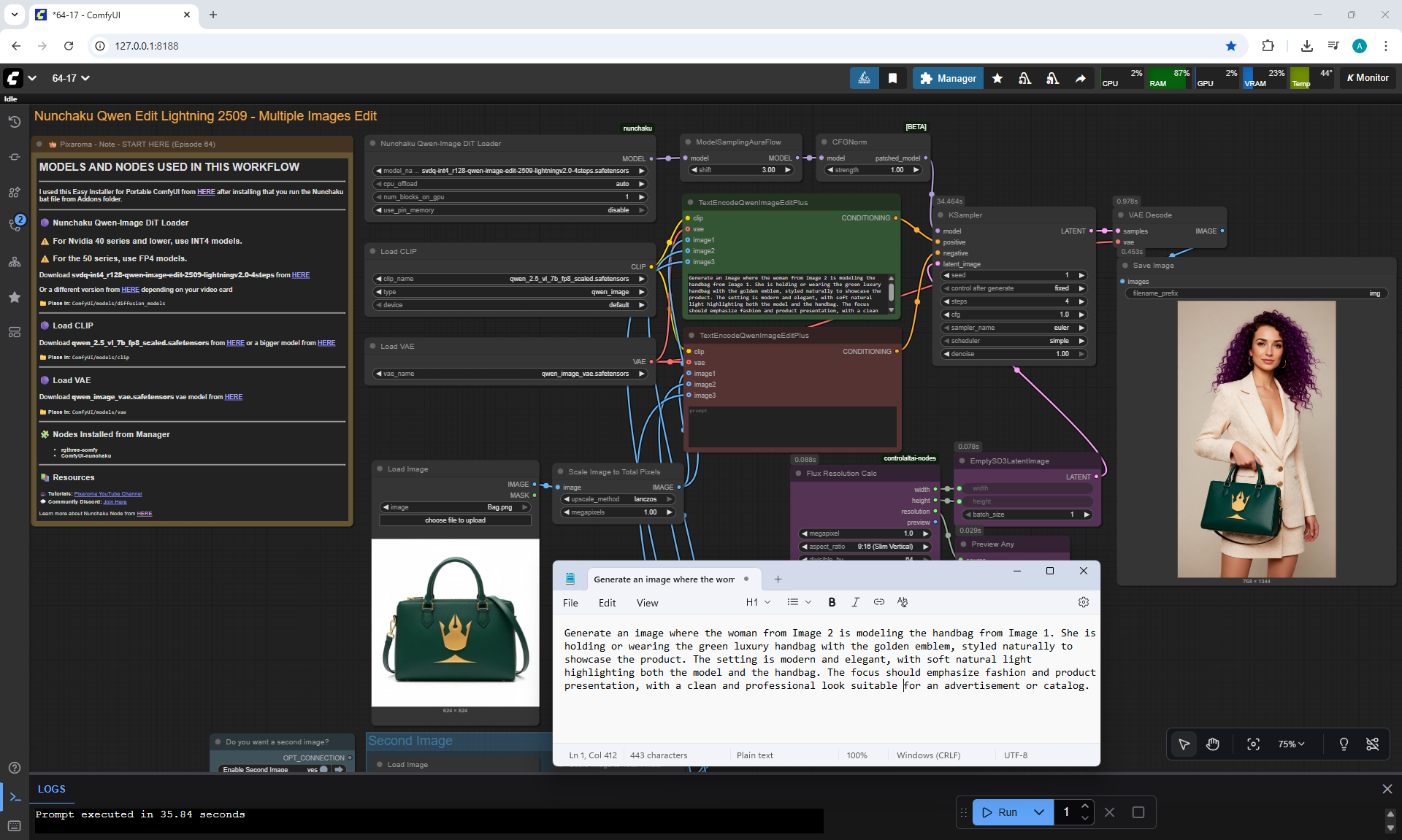
Task: Click the fit view icon
Action: (1253, 744)
